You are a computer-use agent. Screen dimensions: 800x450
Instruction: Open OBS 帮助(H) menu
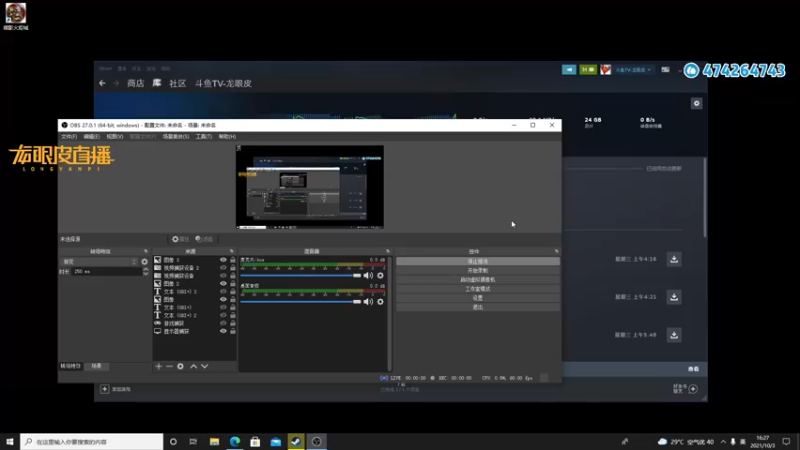tap(227, 137)
